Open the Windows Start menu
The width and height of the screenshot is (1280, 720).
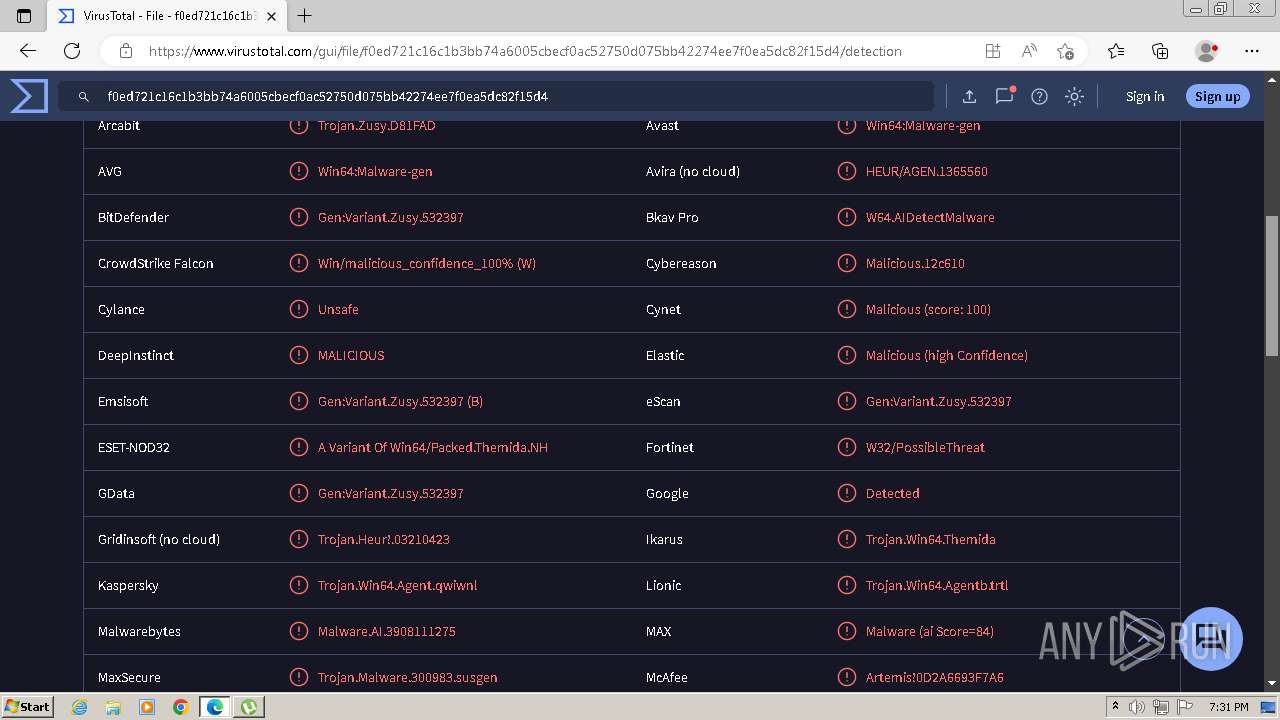point(28,706)
